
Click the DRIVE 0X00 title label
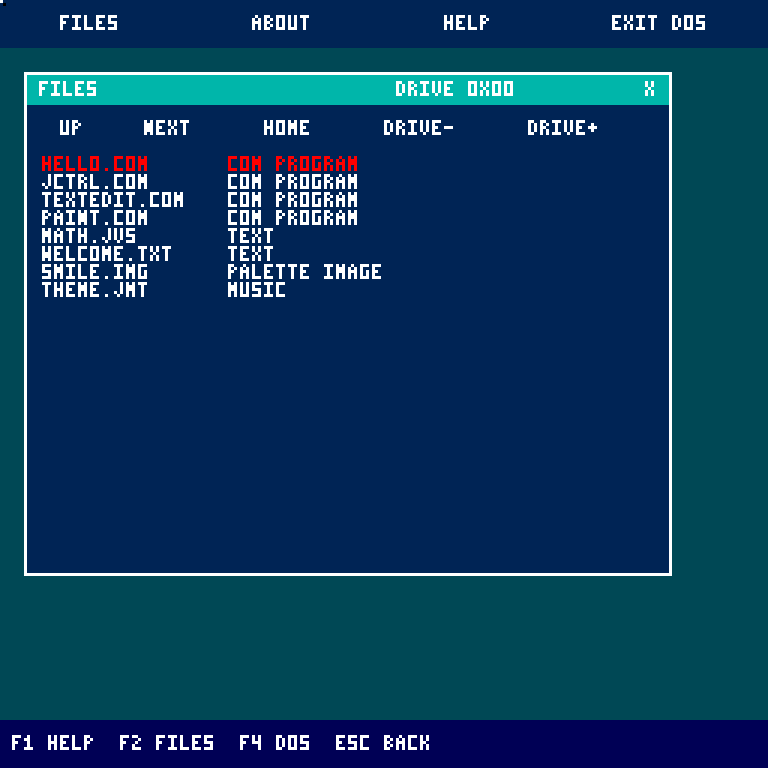click(x=455, y=89)
